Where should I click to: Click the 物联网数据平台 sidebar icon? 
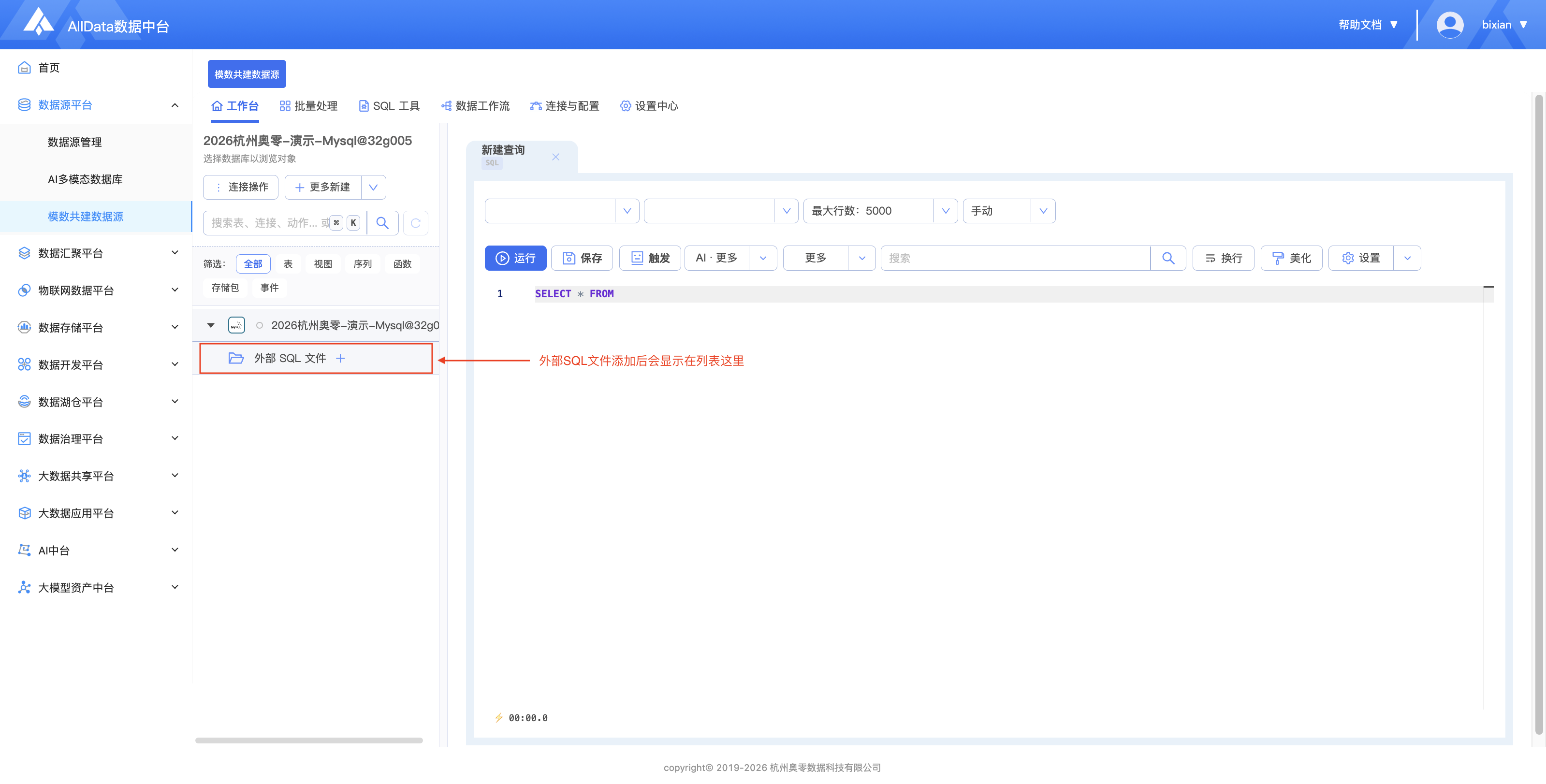(24, 290)
